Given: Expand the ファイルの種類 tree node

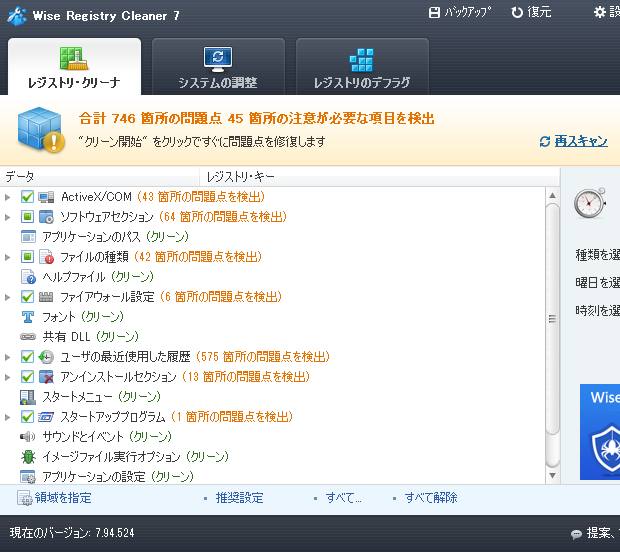Looking at the screenshot, I should click(x=8, y=257).
